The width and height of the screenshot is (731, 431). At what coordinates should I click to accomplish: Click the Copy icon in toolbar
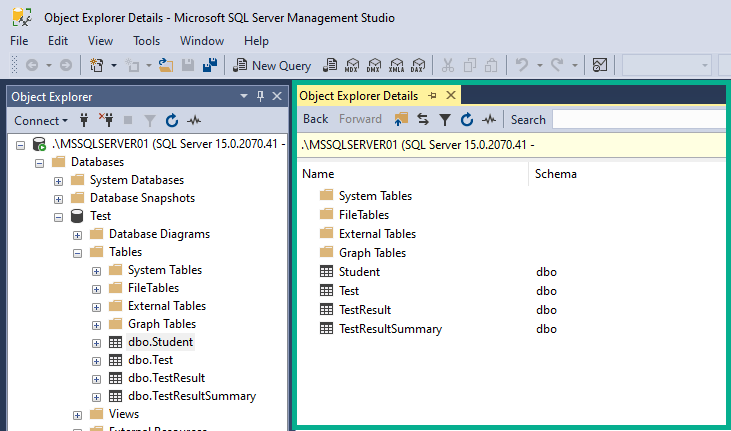470,65
